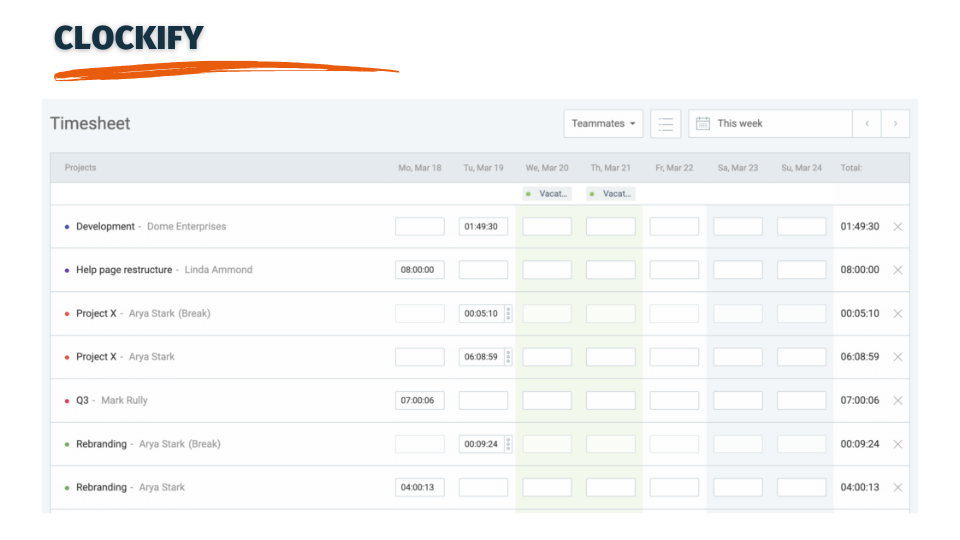Select Help page restructure project name
960x540 pixels.
124,270
